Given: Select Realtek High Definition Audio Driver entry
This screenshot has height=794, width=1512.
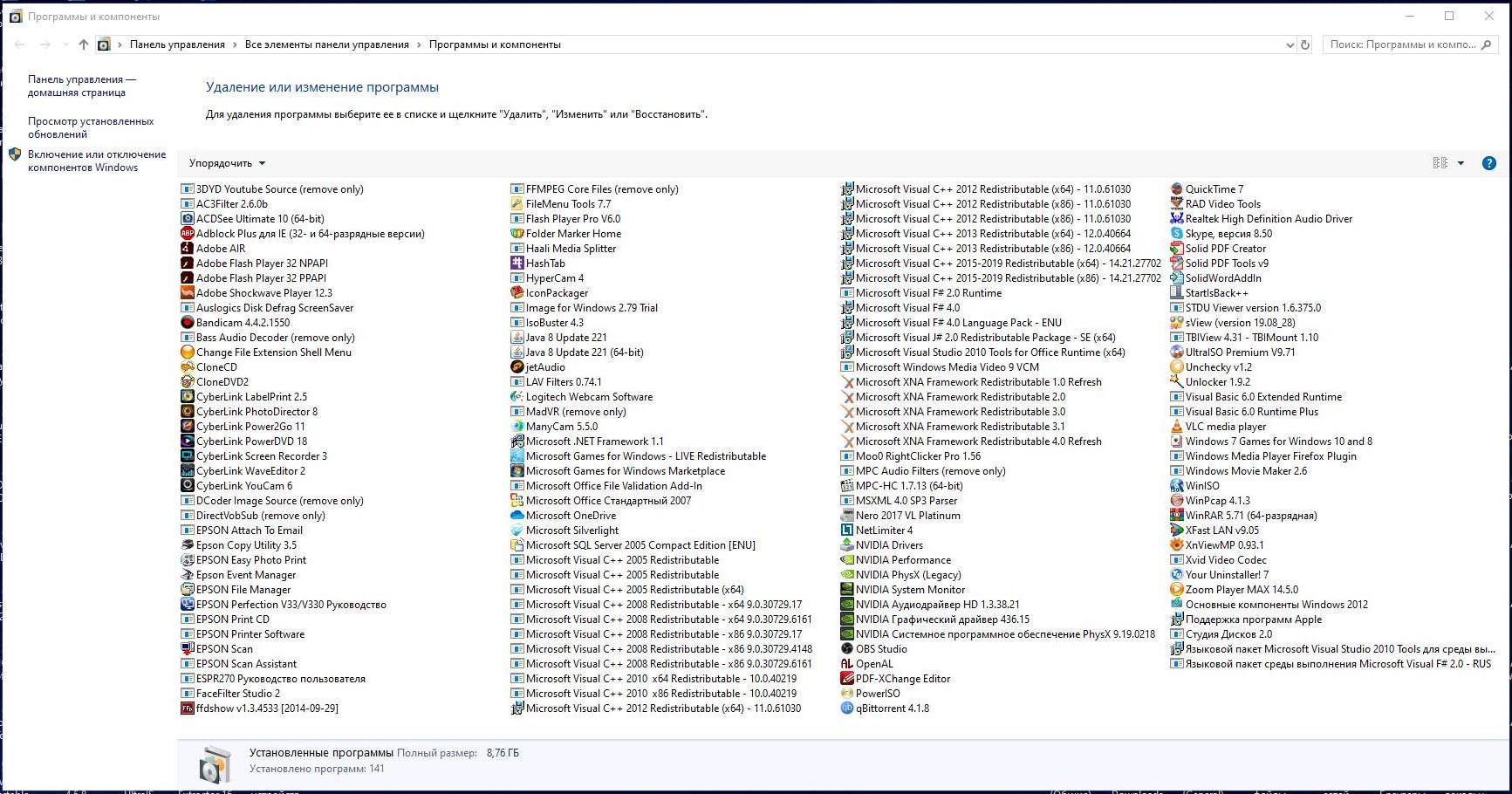Looking at the screenshot, I should pos(1261,219).
